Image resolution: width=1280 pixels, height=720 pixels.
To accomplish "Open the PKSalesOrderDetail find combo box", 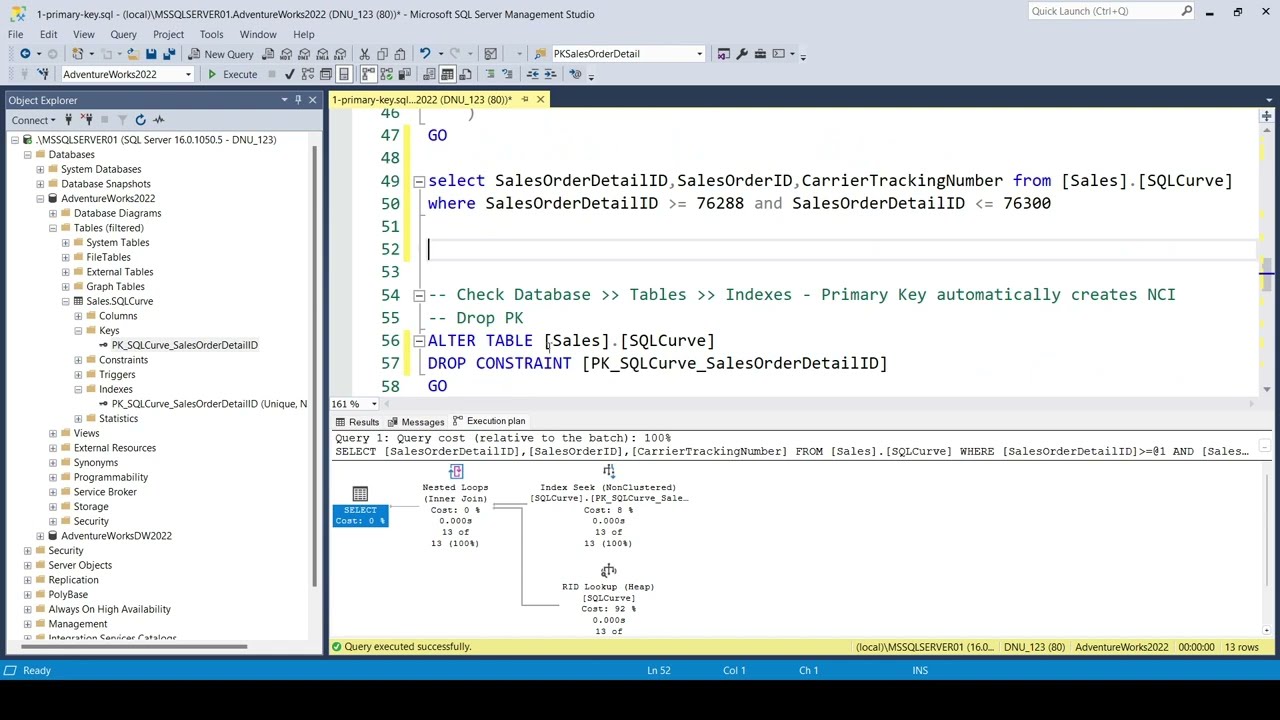I will pos(628,54).
